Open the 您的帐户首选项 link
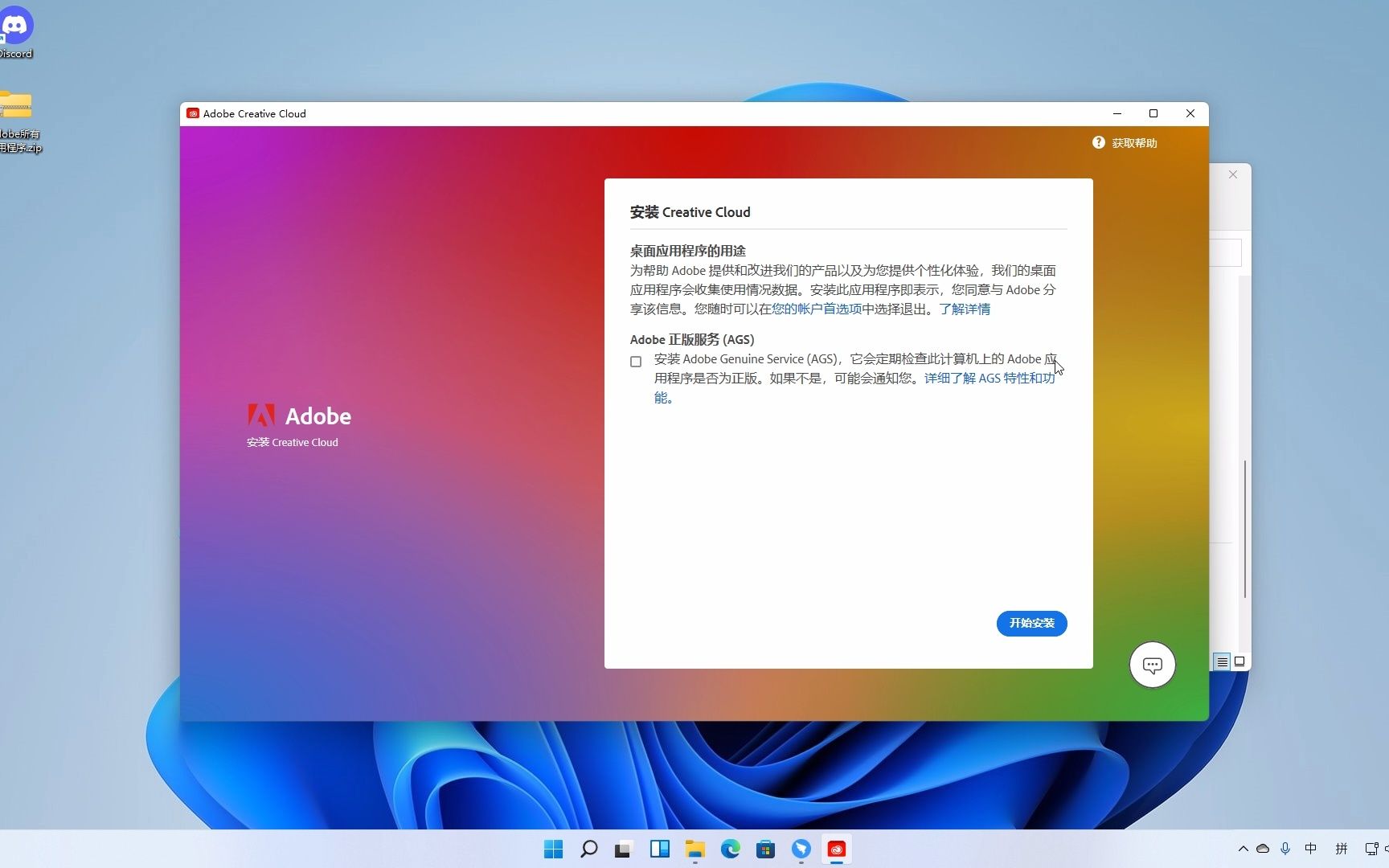The width and height of the screenshot is (1389, 868). pos(817,309)
